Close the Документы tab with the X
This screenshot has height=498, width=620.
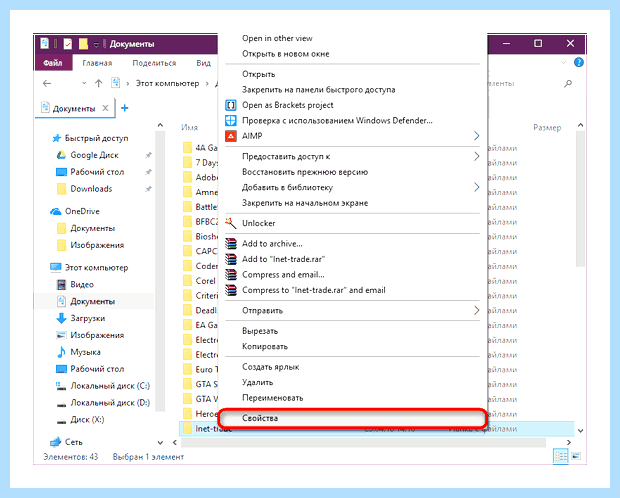tap(105, 108)
